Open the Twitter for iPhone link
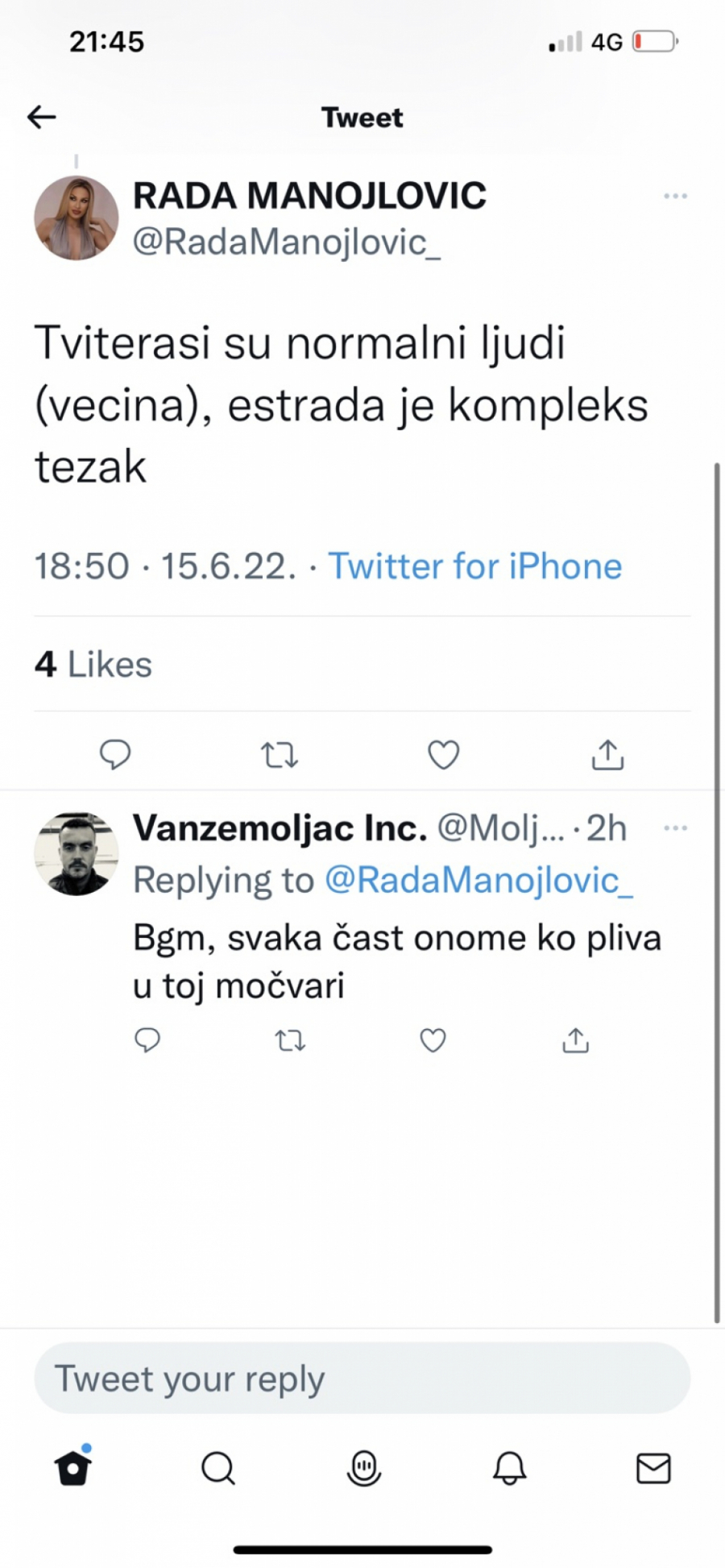The width and height of the screenshot is (725, 1568). pyautogui.click(x=474, y=566)
